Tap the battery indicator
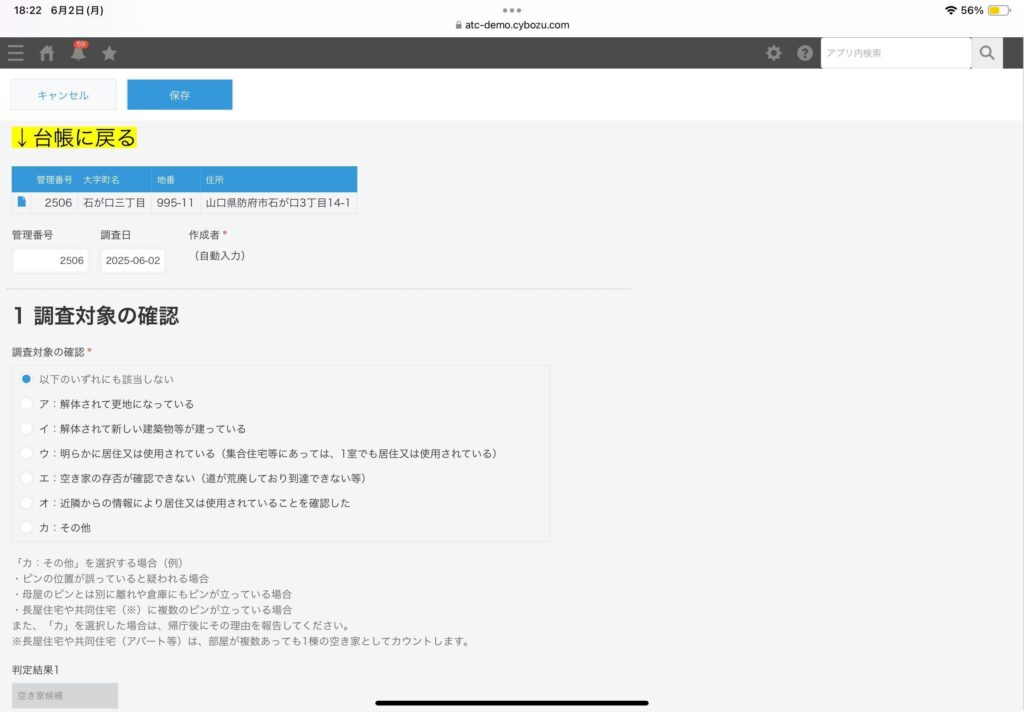Viewport: 1024px width, 712px height. [999, 10]
